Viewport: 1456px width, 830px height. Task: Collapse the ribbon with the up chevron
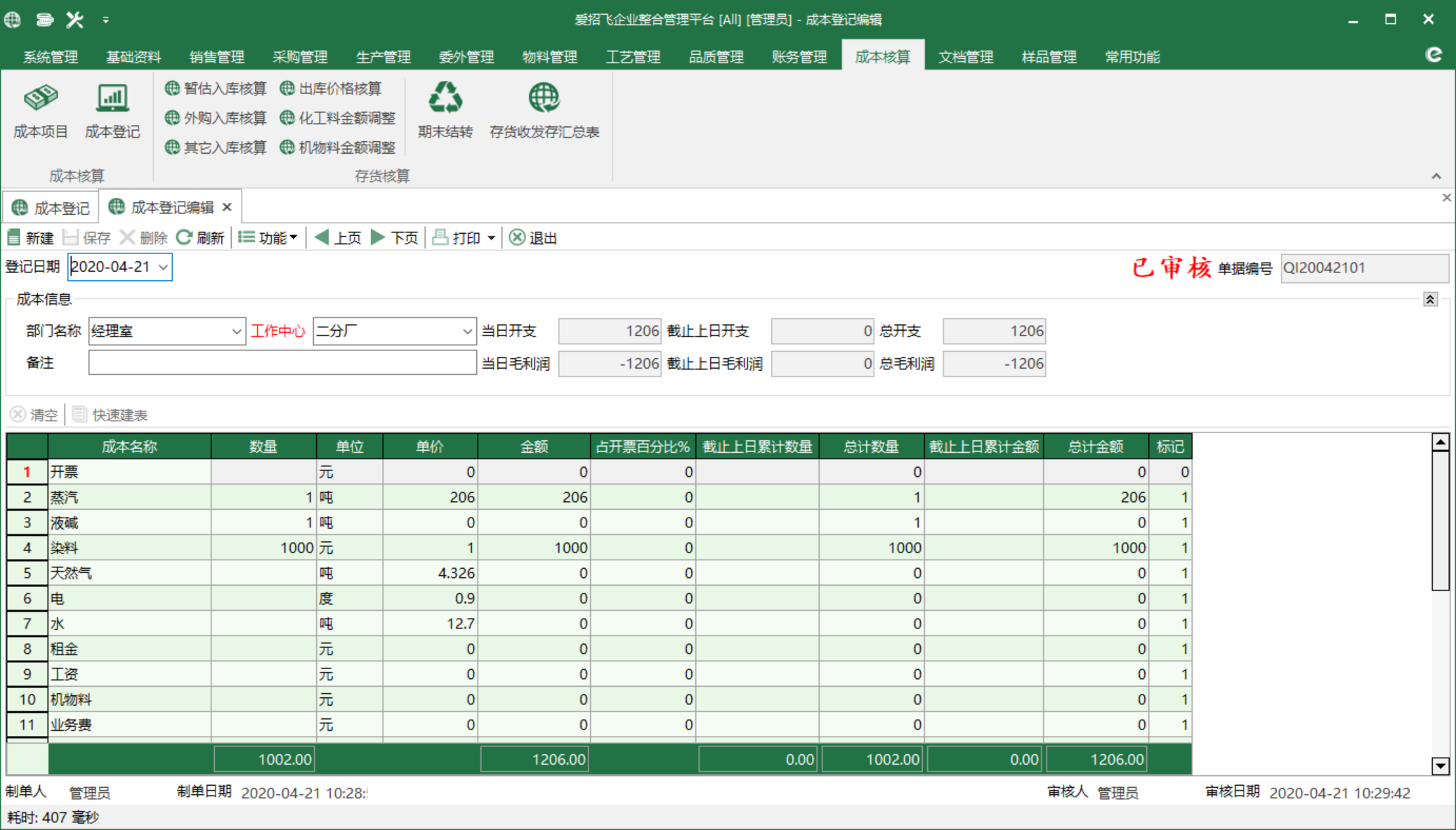click(x=1436, y=176)
